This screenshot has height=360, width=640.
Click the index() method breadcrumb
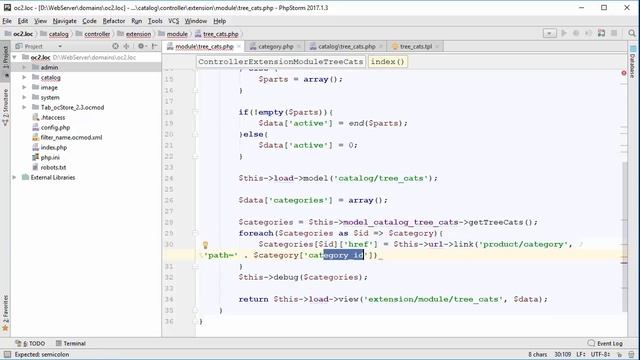387,62
